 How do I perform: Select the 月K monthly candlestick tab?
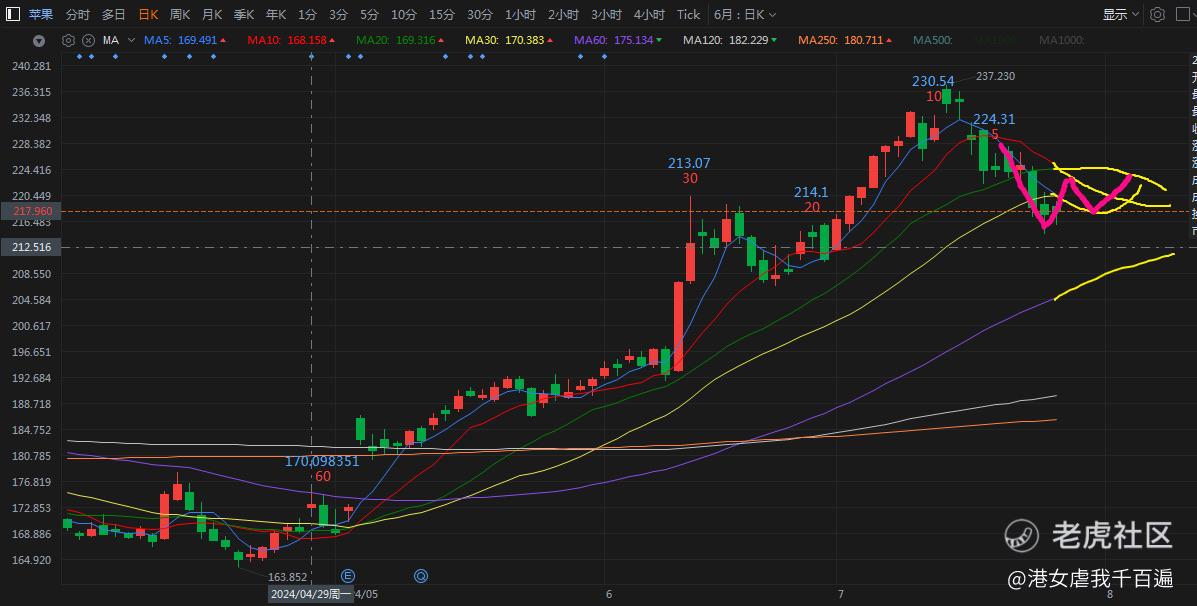212,15
